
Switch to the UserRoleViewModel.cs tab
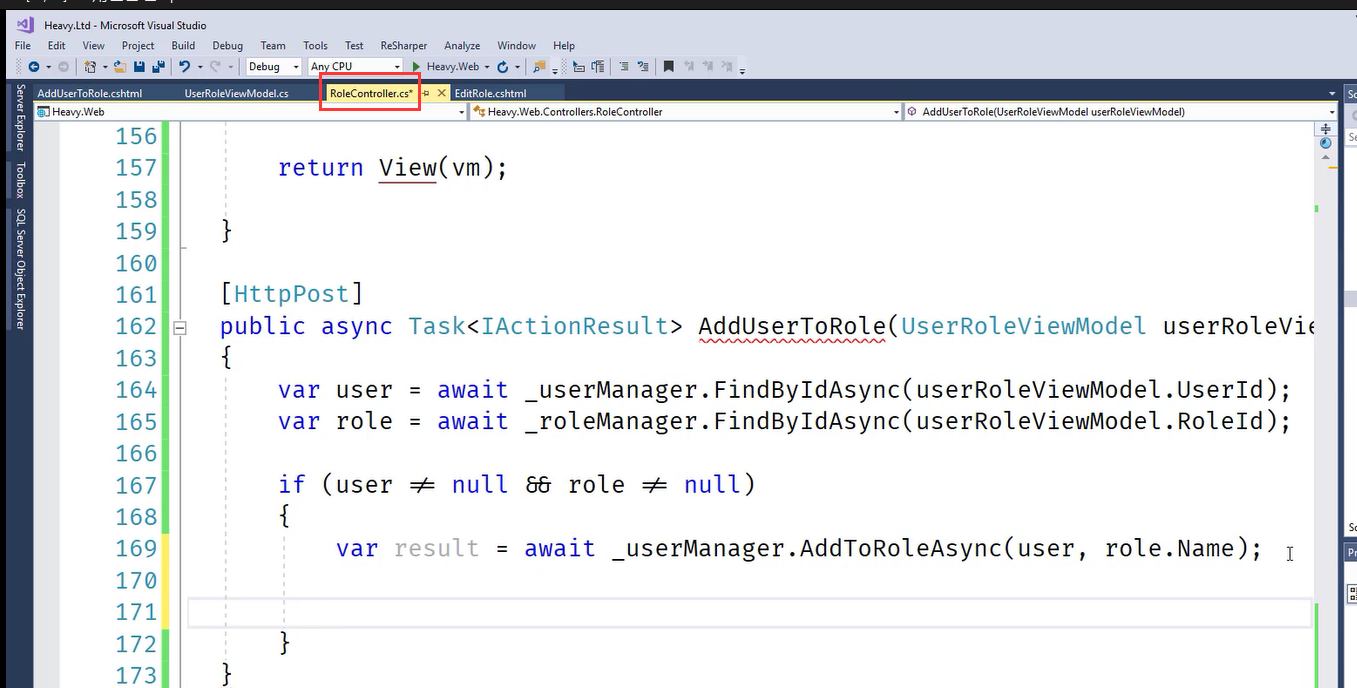236,93
